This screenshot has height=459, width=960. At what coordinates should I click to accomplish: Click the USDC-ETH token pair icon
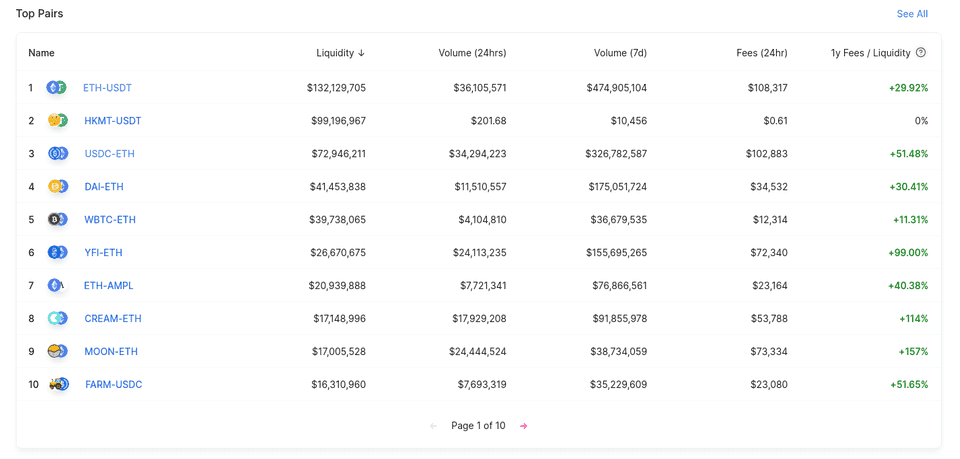pyautogui.click(x=58, y=154)
